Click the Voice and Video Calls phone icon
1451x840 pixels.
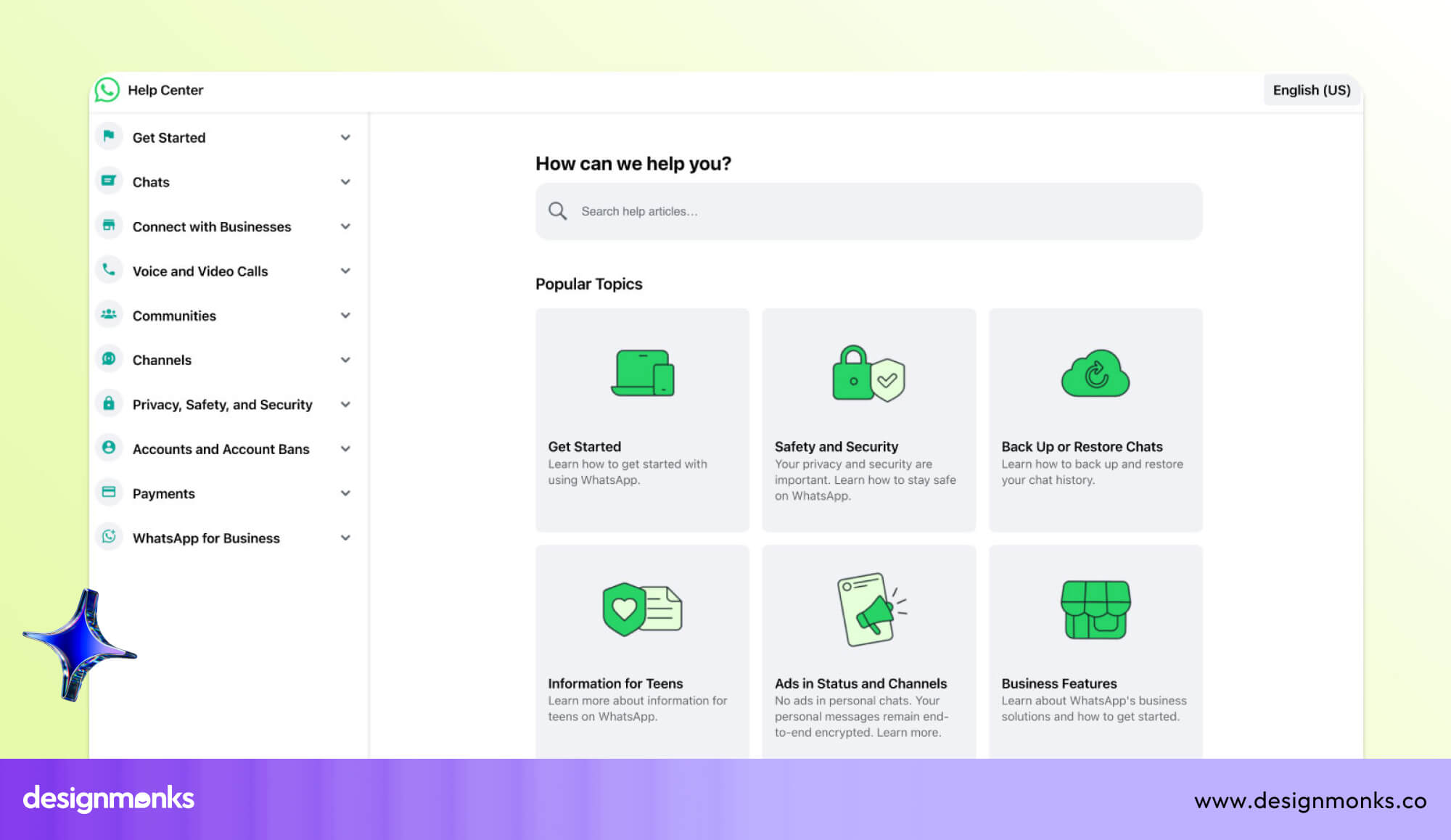pos(109,271)
